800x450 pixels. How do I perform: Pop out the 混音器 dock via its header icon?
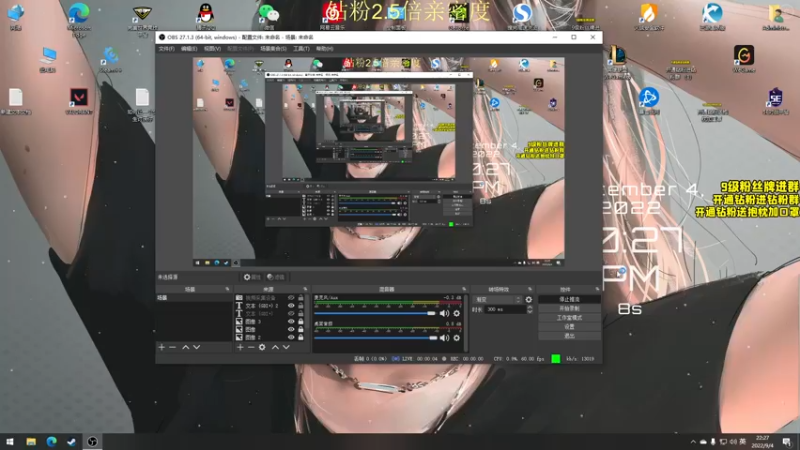pyautogui.click(x=464, y=289)
